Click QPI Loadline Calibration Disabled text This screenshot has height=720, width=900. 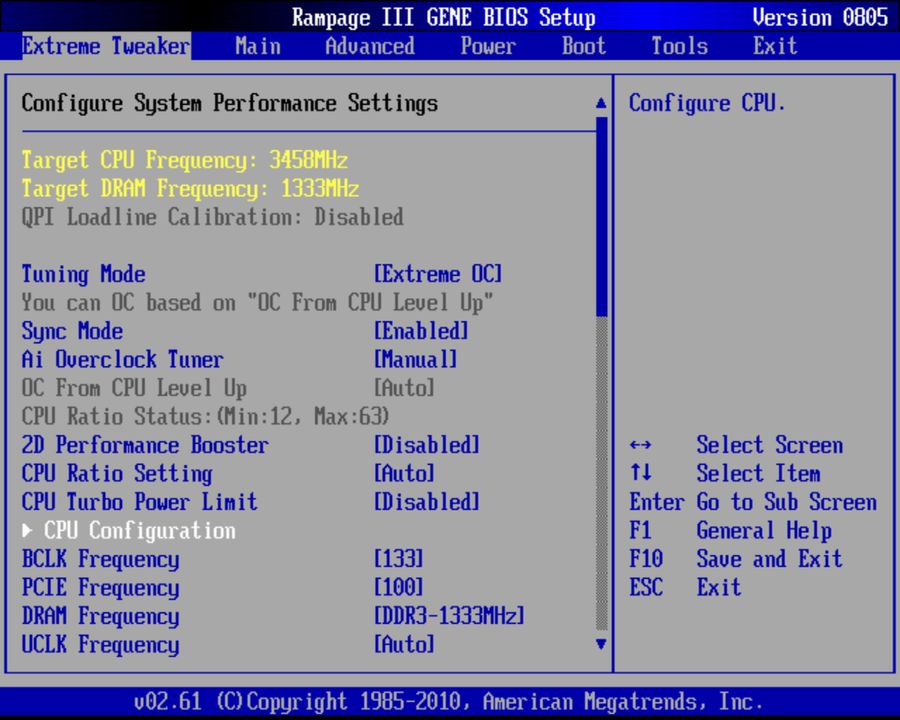pos(212,217)
